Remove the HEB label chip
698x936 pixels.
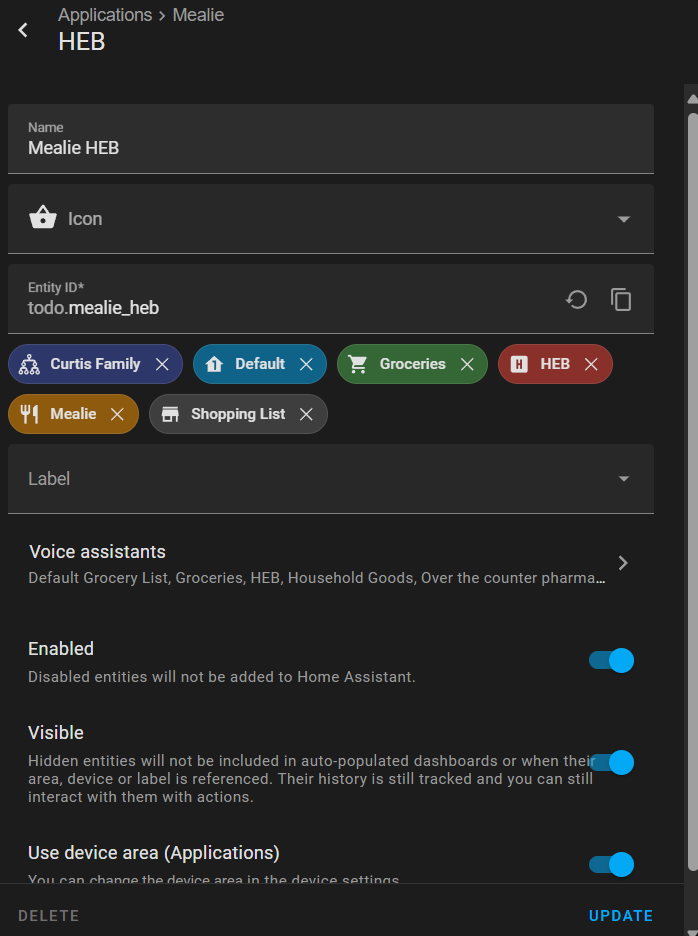[591, 364]
